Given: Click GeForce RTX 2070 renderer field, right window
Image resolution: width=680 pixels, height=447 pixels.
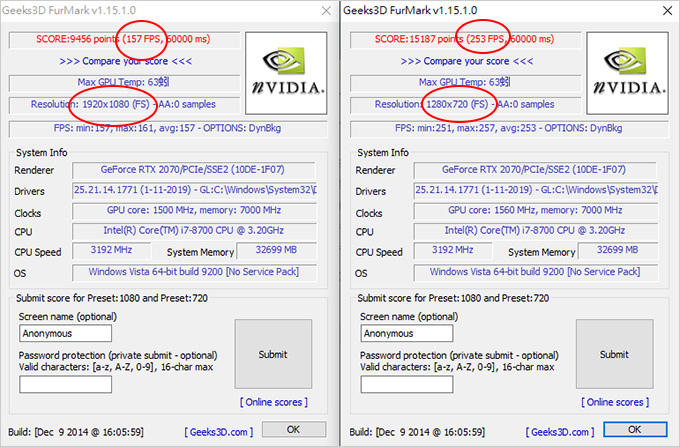Looking at the screenshot, I should pos(535,170).
